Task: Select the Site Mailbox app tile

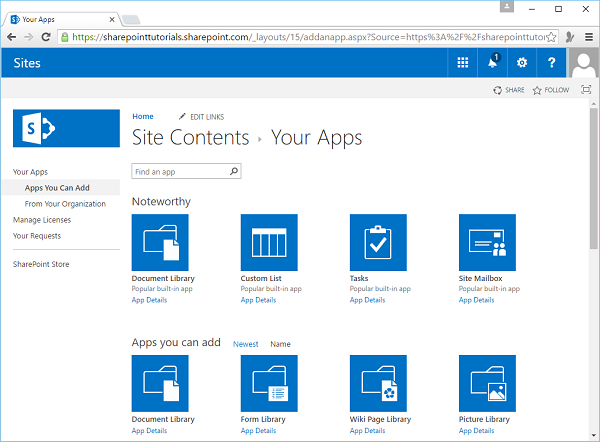Action: point(487,242)
